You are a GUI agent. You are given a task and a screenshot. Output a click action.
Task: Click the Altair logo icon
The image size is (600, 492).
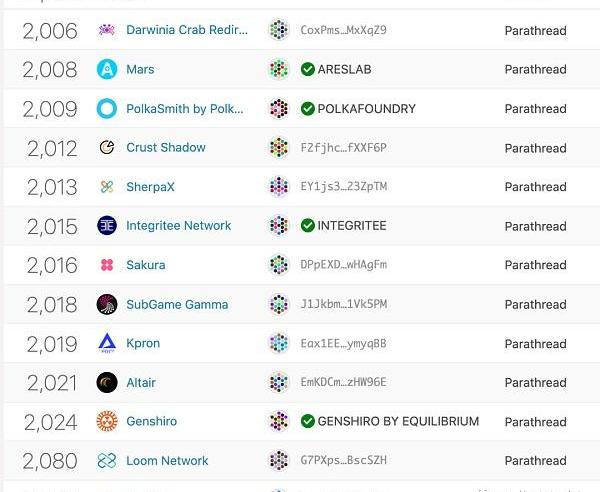[107, 382]
